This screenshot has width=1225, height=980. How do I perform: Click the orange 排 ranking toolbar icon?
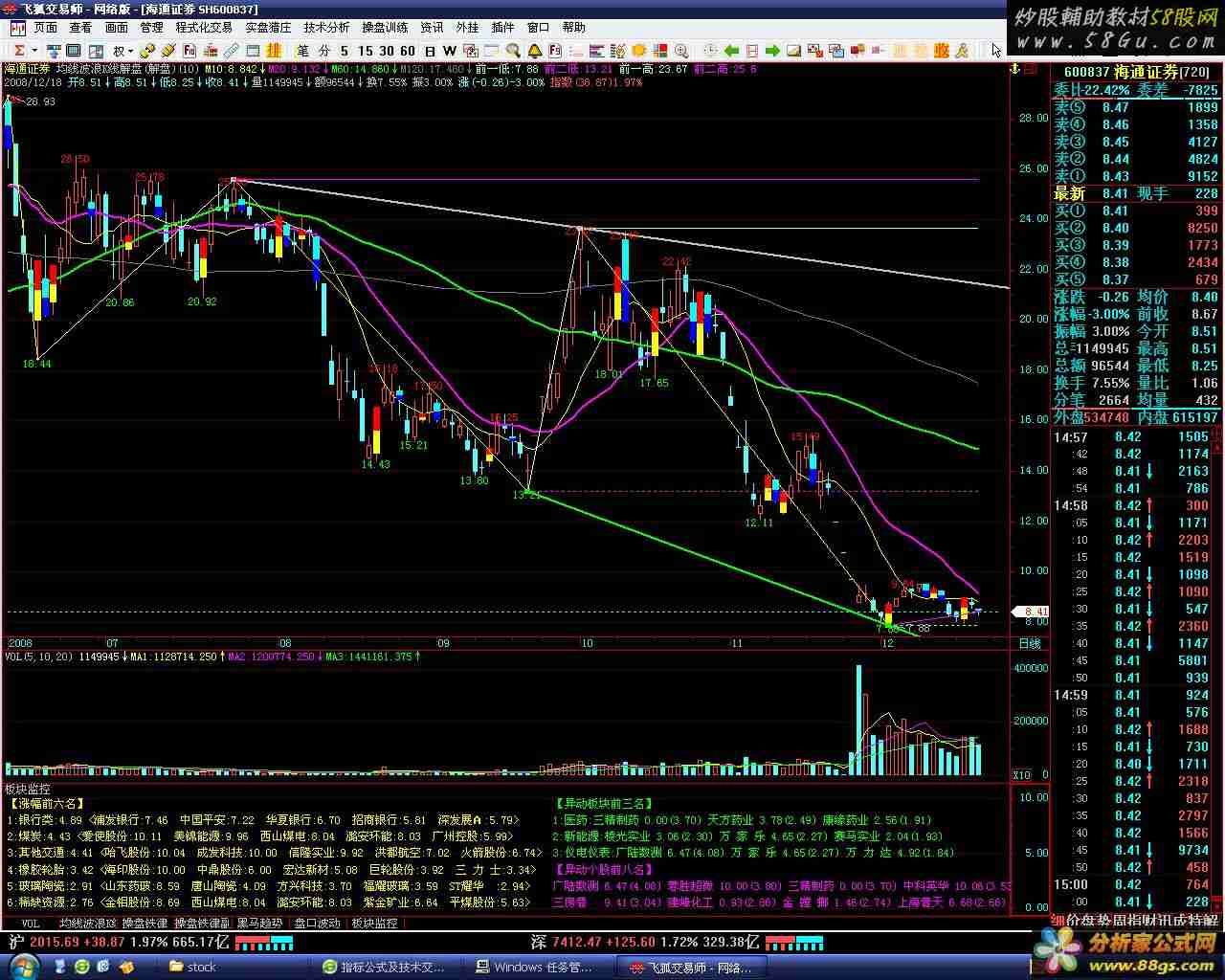274,50
